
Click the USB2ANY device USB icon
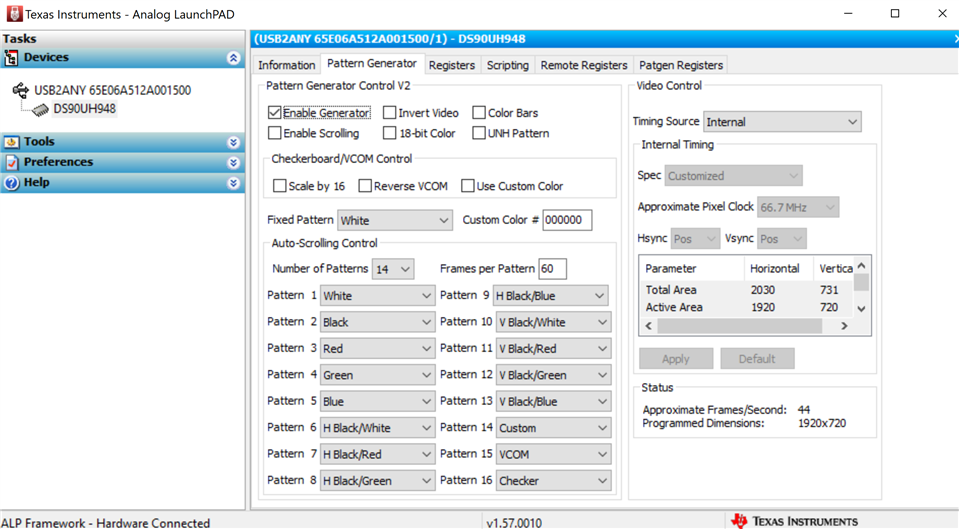pos(21,91)
